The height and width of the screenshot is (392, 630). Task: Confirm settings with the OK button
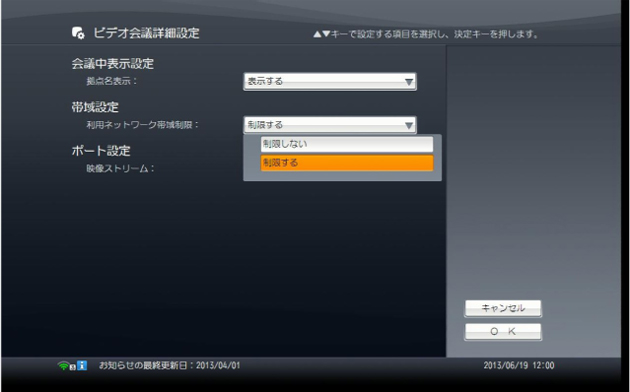(x=503, y=332)
